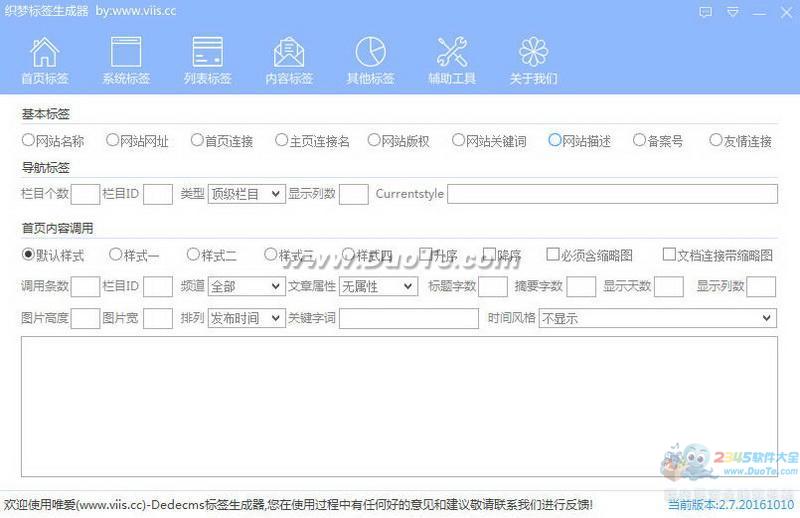Tick the 文档连接带缩略图 checkbox
This screenshot has width=800, height=518.
tap(669, 254)
